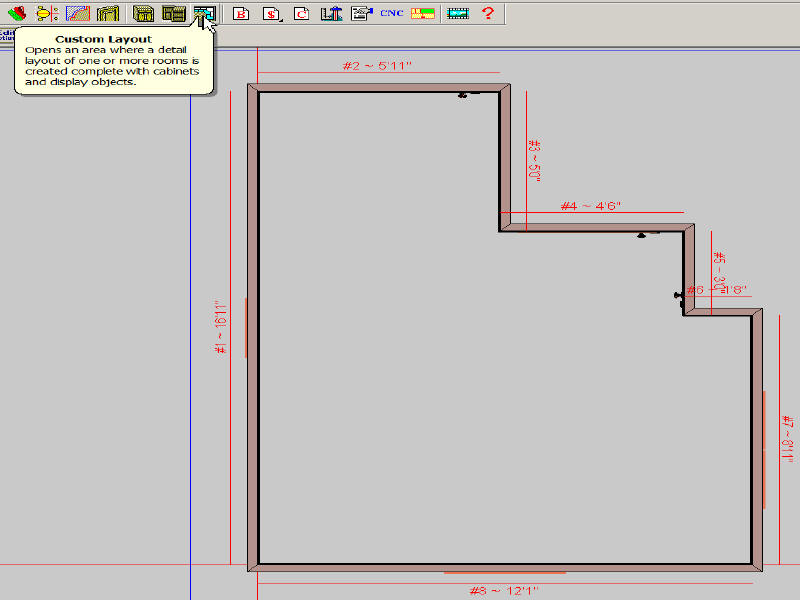Select the #1 ~ 16'11" wall dimension
This screenshot has height=600, width=800.
tap(220, 329)
